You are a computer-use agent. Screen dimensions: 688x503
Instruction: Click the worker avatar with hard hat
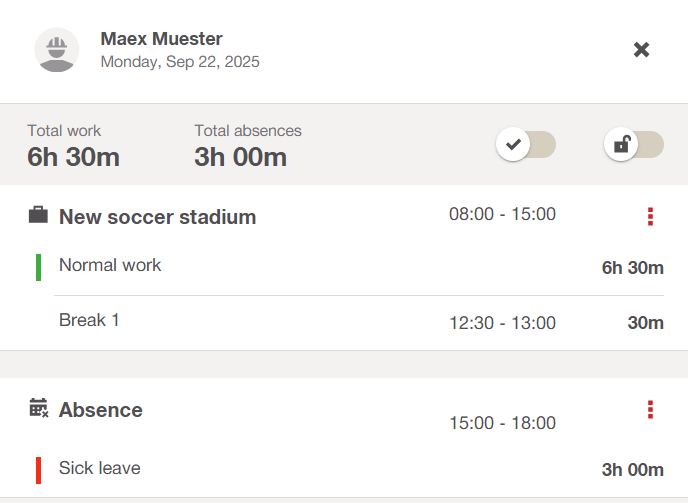tap(57, 50)
